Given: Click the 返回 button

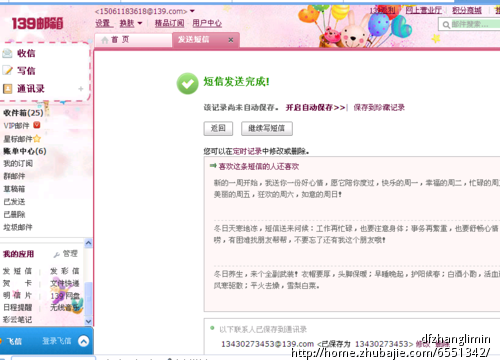Looking at the screenshot, I should (x=218, y=128).
